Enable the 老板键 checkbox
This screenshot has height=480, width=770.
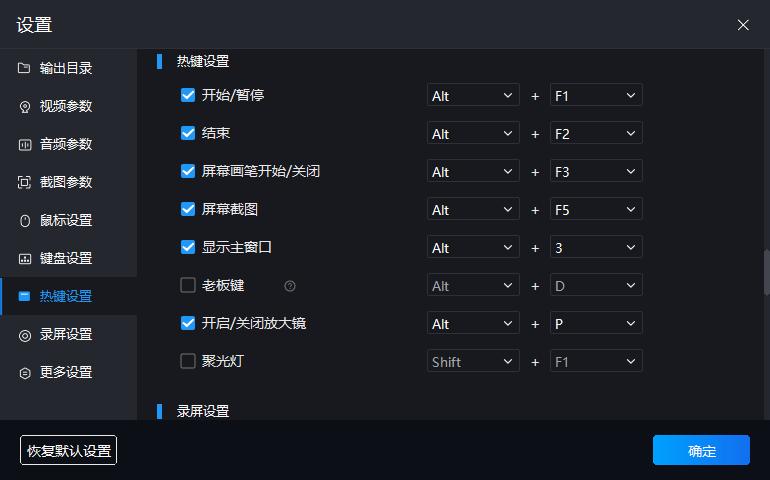pos(188,285)
